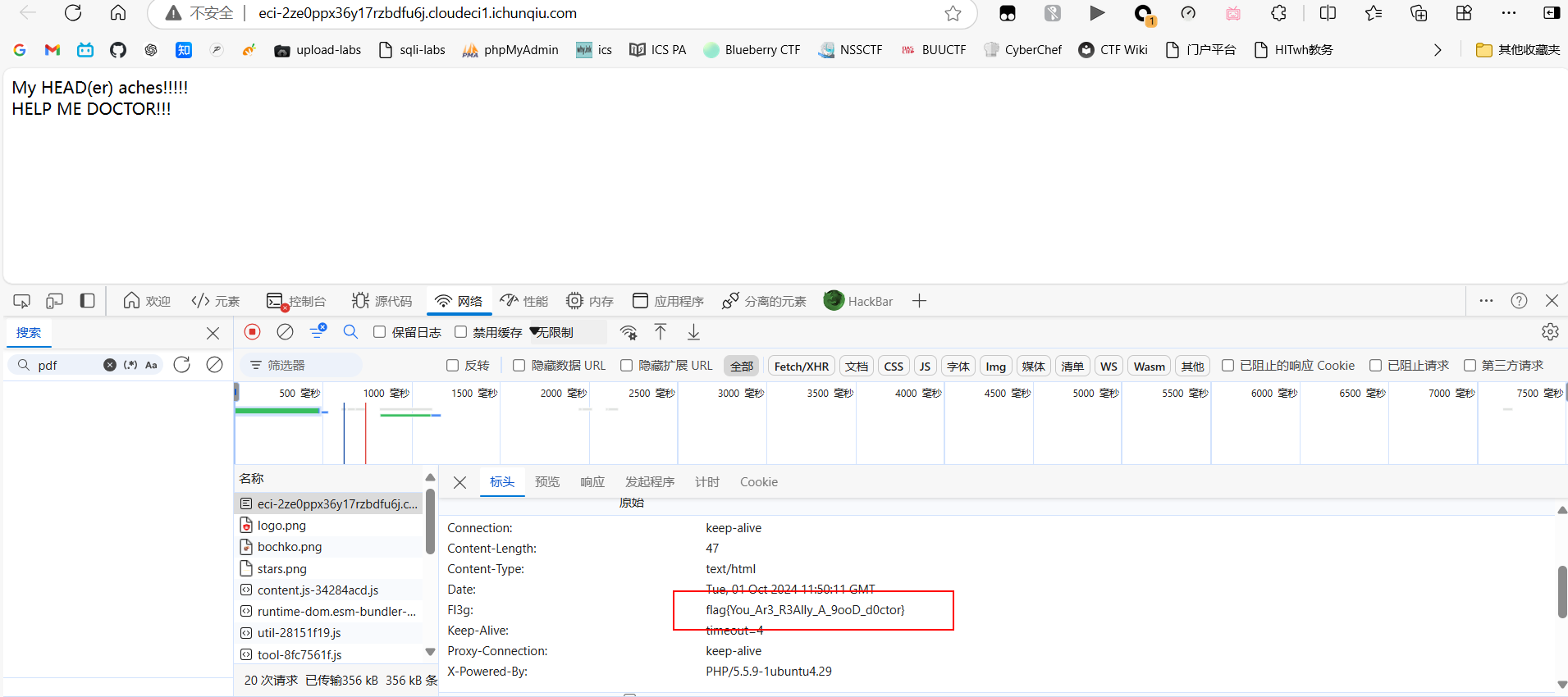Toggle the 反转 filter checkbox
1568x697 pixels.
coord(453,366)
